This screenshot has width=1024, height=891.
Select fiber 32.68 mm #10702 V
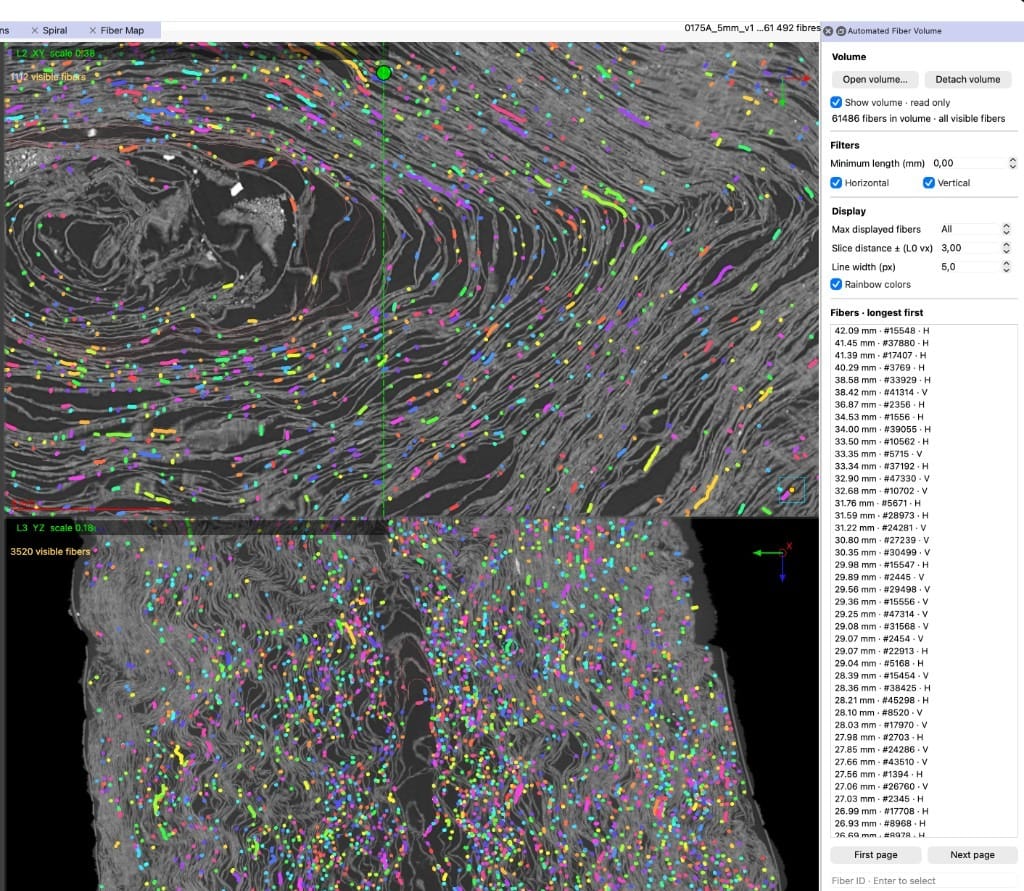tap(923, 491)
